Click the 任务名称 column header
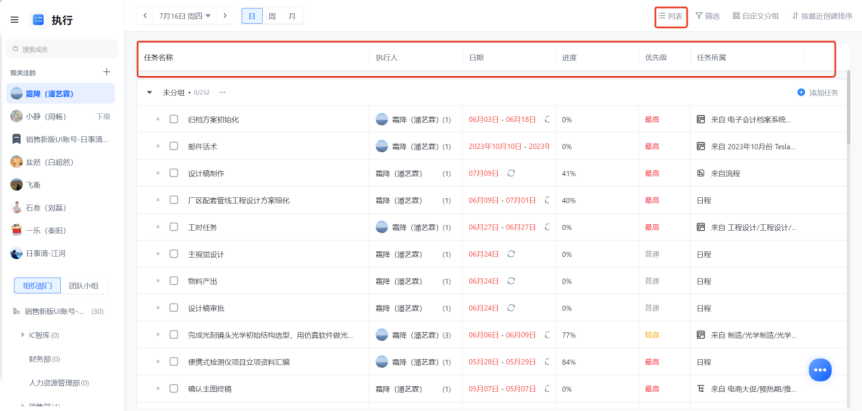 pyautogui.click(x=158, y=57)
